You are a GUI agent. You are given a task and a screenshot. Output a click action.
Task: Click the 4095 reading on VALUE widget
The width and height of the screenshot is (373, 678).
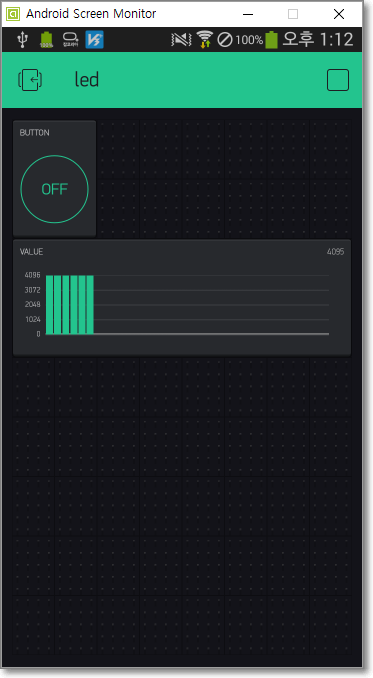[x=335, y=252]
